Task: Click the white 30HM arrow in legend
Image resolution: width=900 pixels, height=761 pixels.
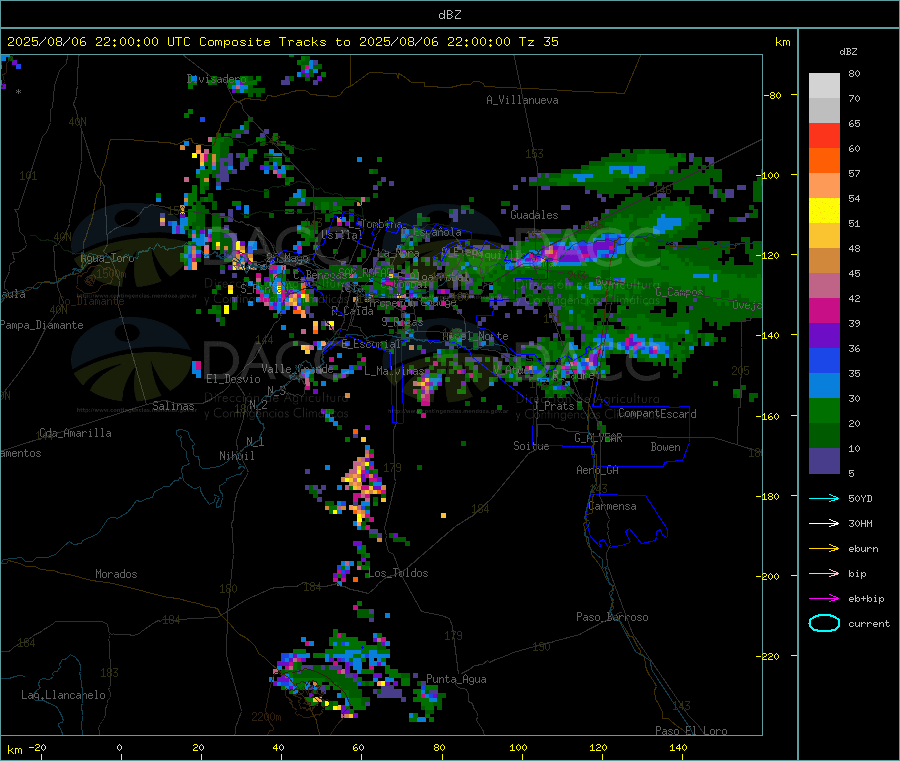Action: pyautogui.click(x=824, y=523)
